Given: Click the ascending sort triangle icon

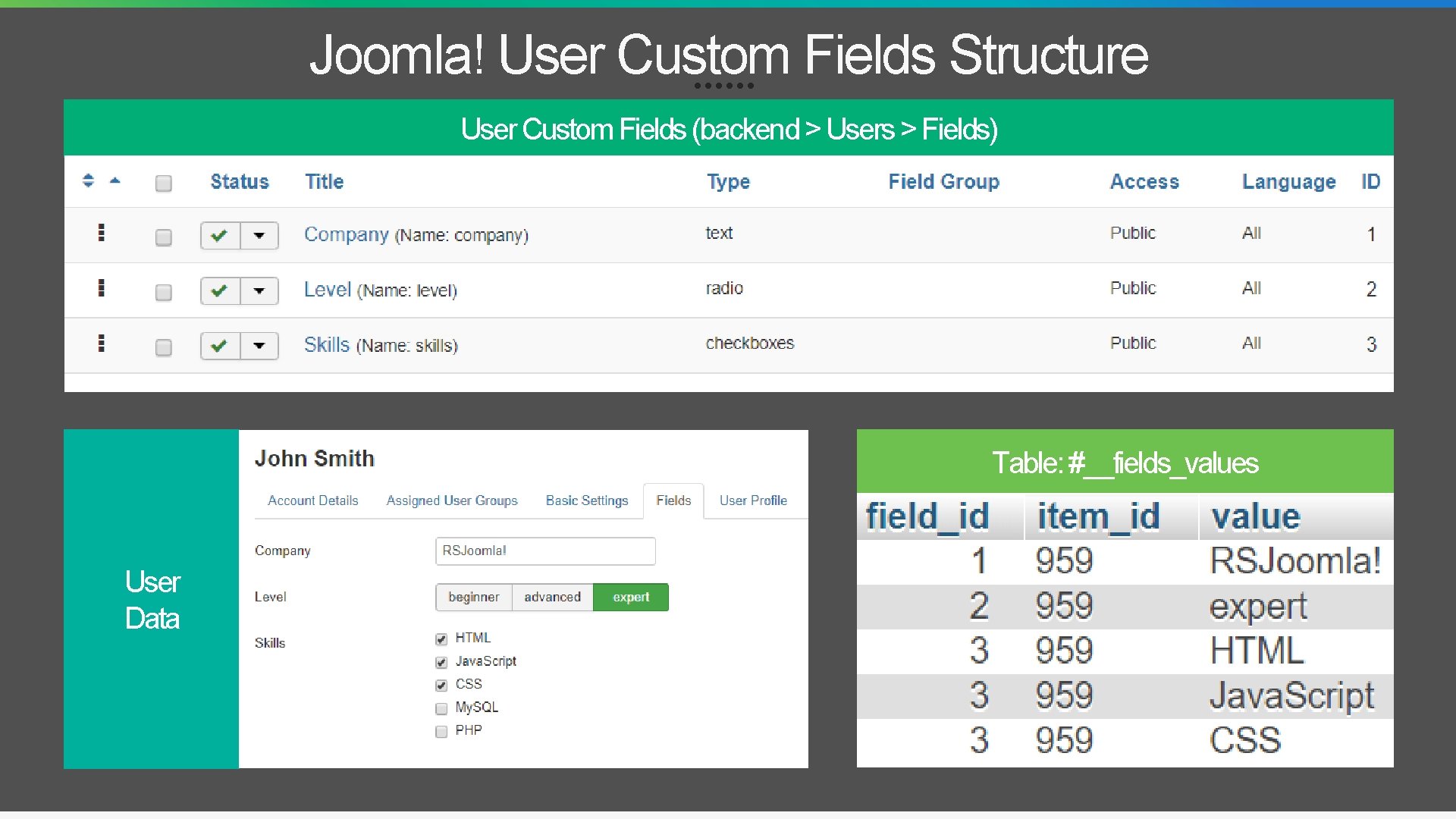Looking at the screenshot, I should (115, 180).
